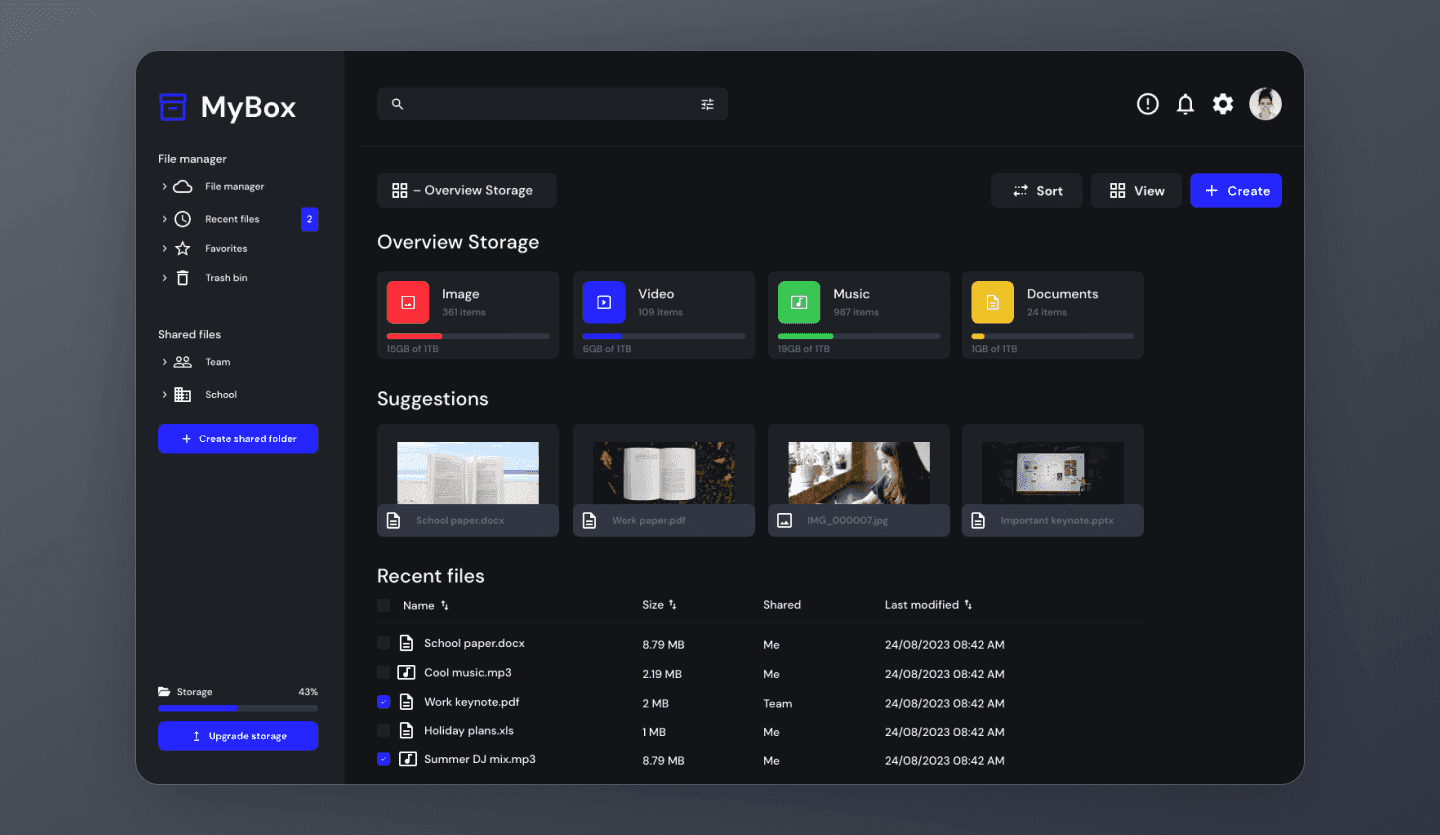Click the blue Create button

[1236, 191]
